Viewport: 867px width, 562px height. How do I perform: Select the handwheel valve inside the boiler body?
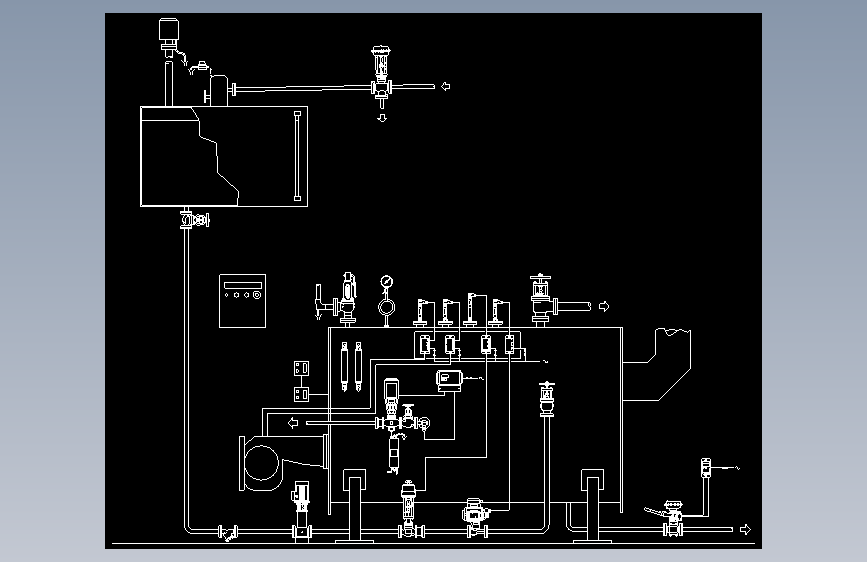coord(547,398)
